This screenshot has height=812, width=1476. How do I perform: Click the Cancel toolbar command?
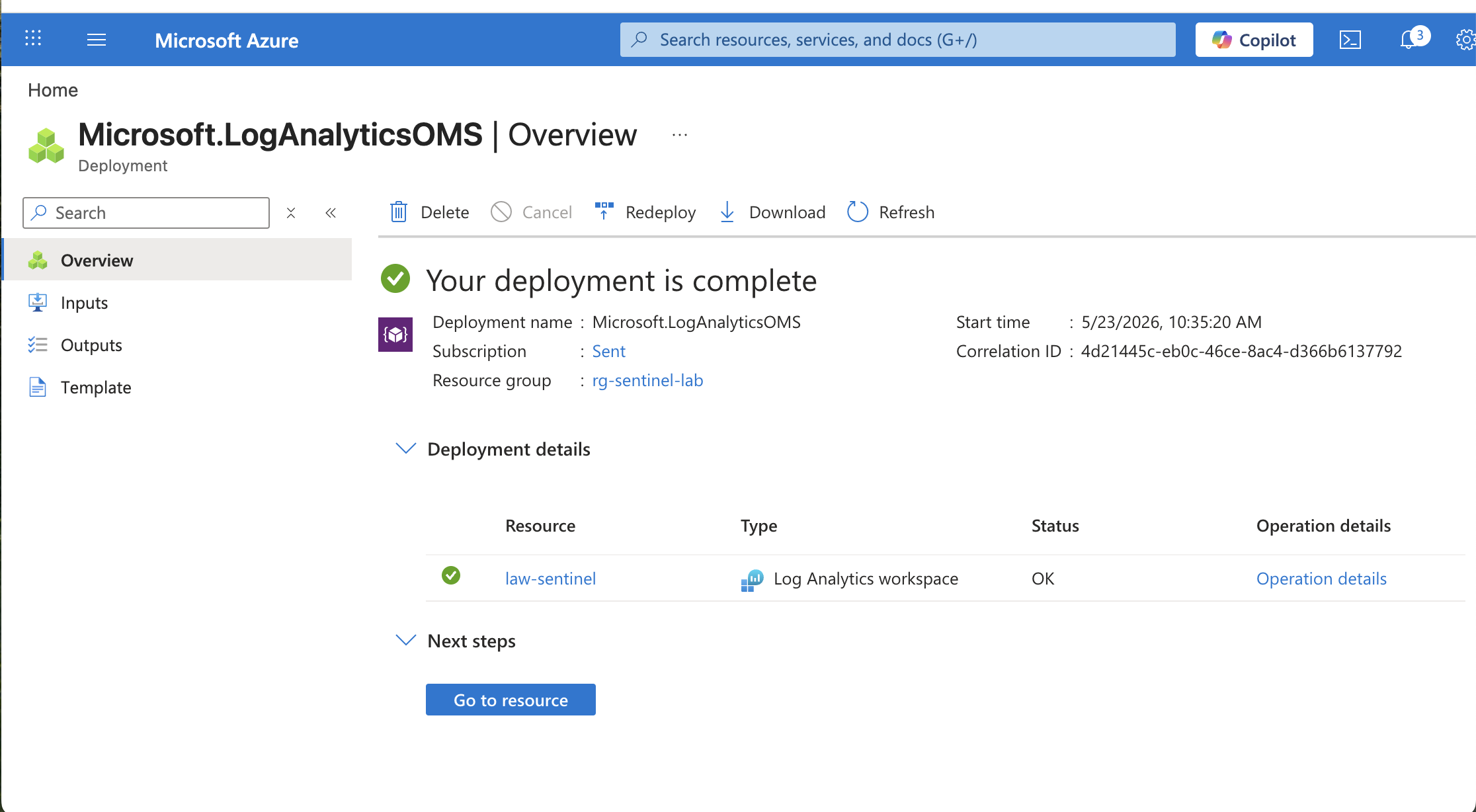tap(531, 212)
